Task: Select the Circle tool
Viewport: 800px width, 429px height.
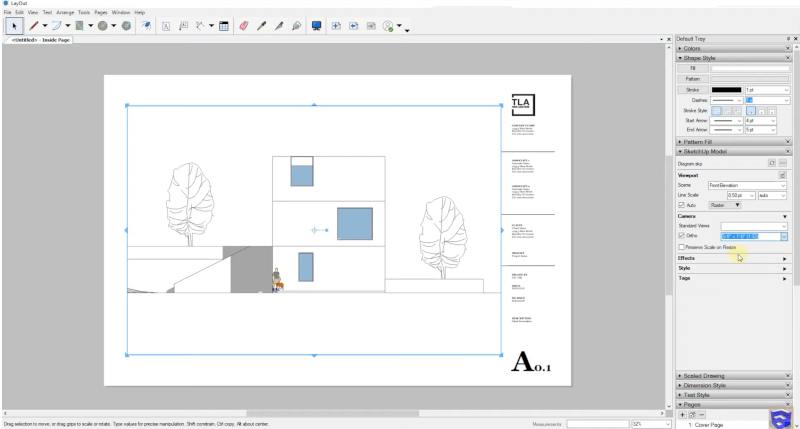Action: [103, 26]
